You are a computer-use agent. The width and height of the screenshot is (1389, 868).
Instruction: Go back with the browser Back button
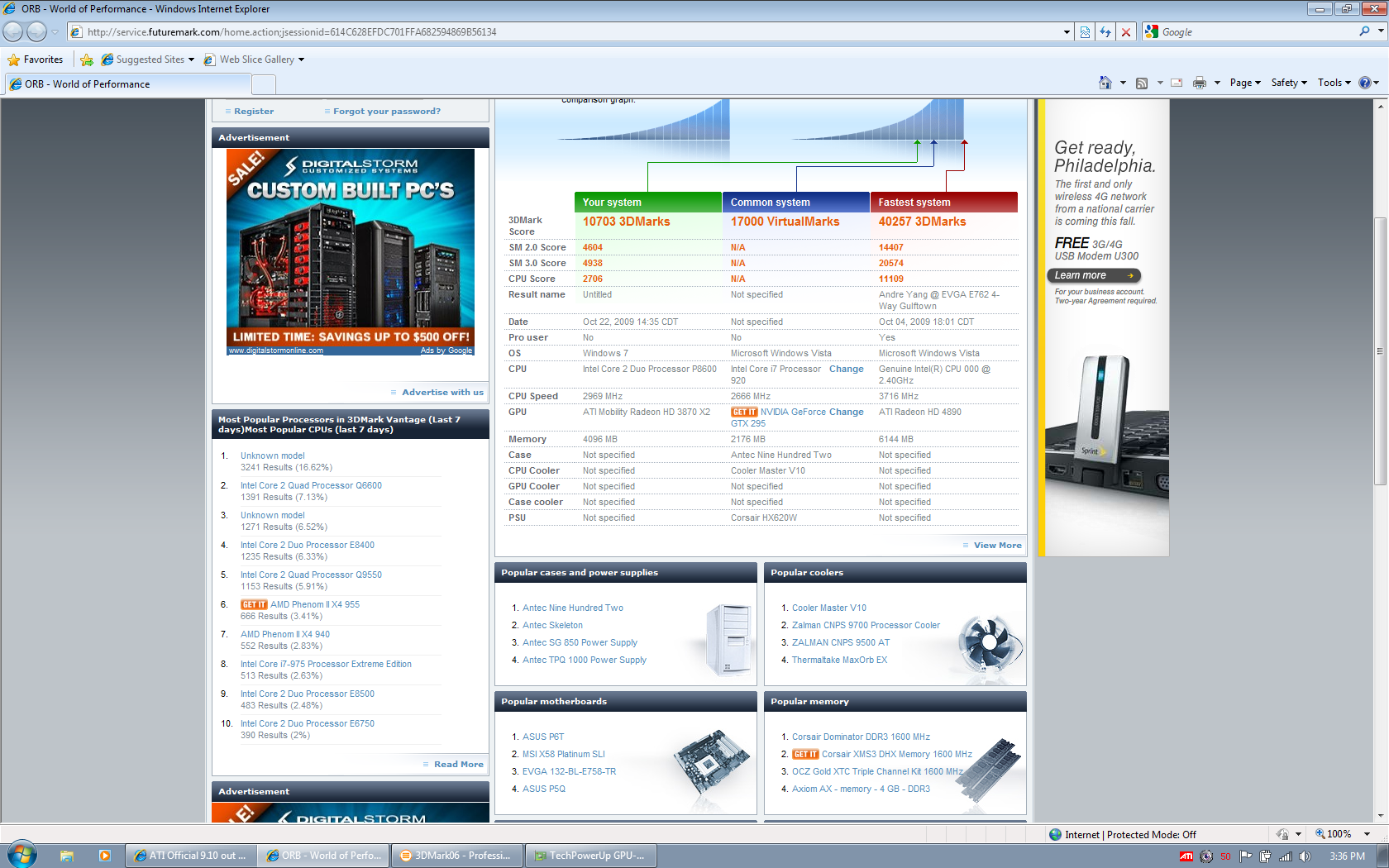13,31
